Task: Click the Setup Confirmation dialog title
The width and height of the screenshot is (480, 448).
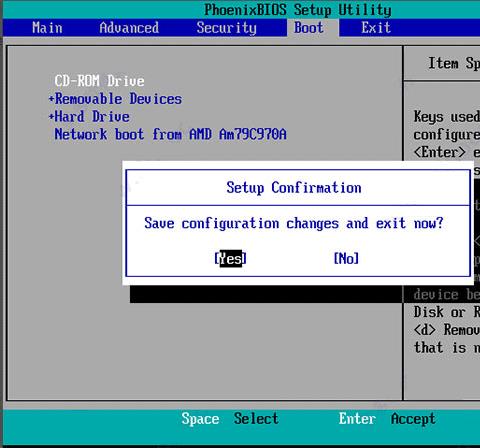Action: 294,188
